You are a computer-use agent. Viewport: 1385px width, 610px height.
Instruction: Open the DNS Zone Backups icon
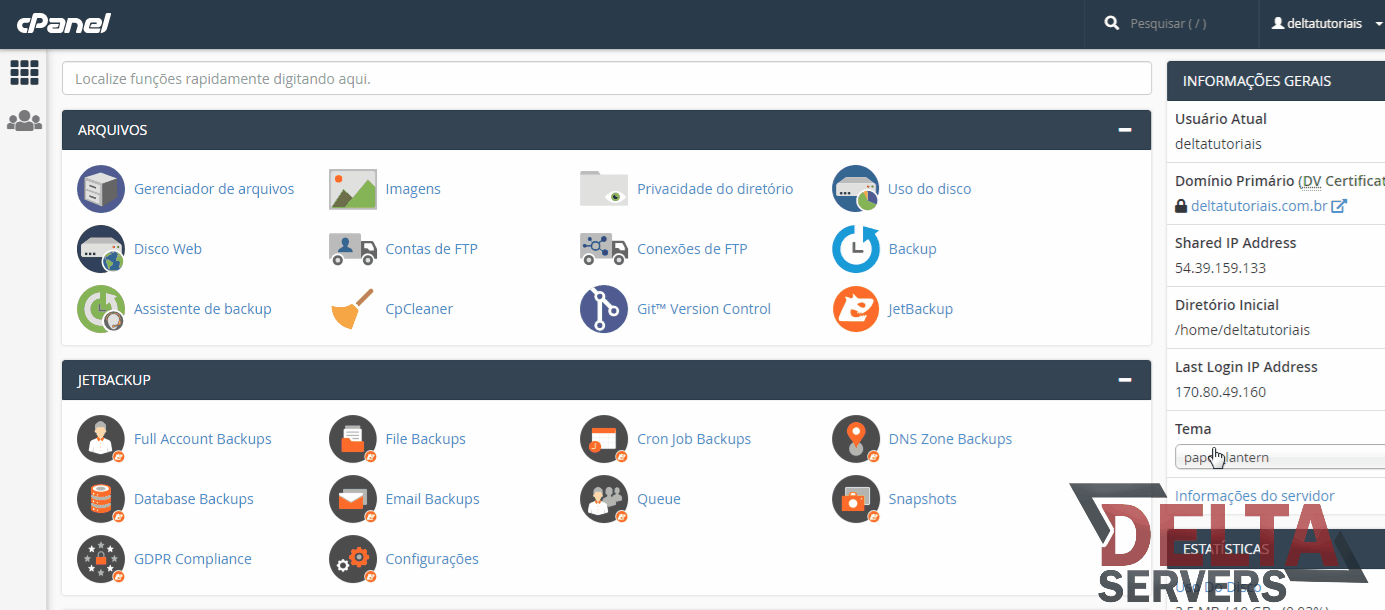856,439
